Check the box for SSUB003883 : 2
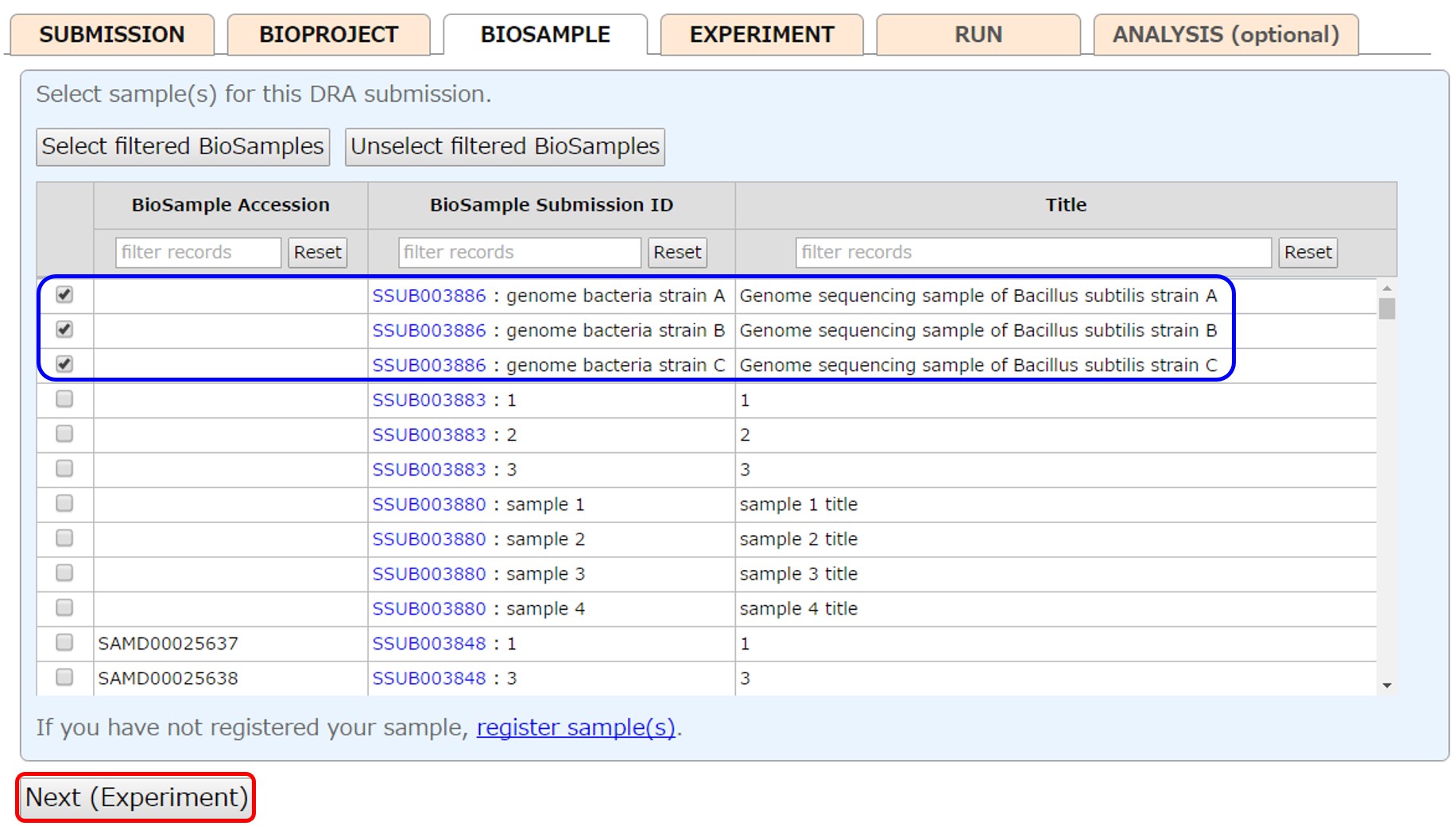The image size is (1456, 826). (x=64, y=434)
